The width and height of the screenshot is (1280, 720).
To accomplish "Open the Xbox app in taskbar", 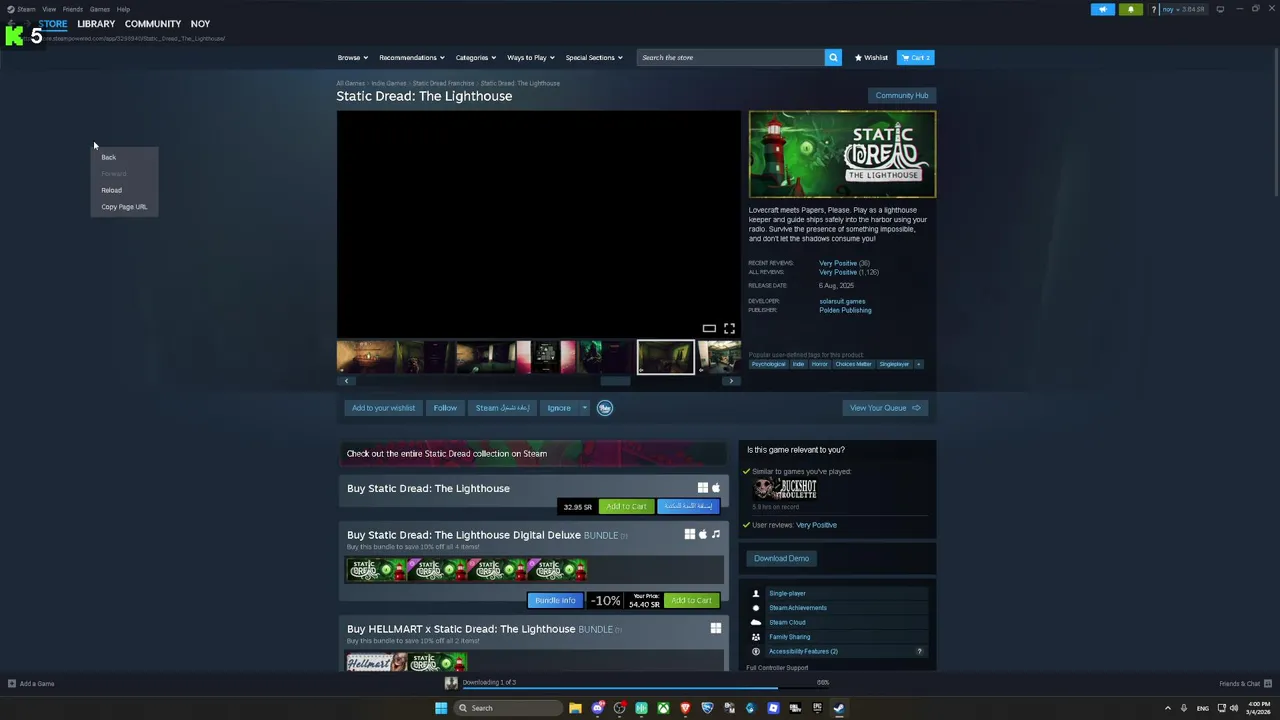I will pyautogui.click(x=663, y=708).
